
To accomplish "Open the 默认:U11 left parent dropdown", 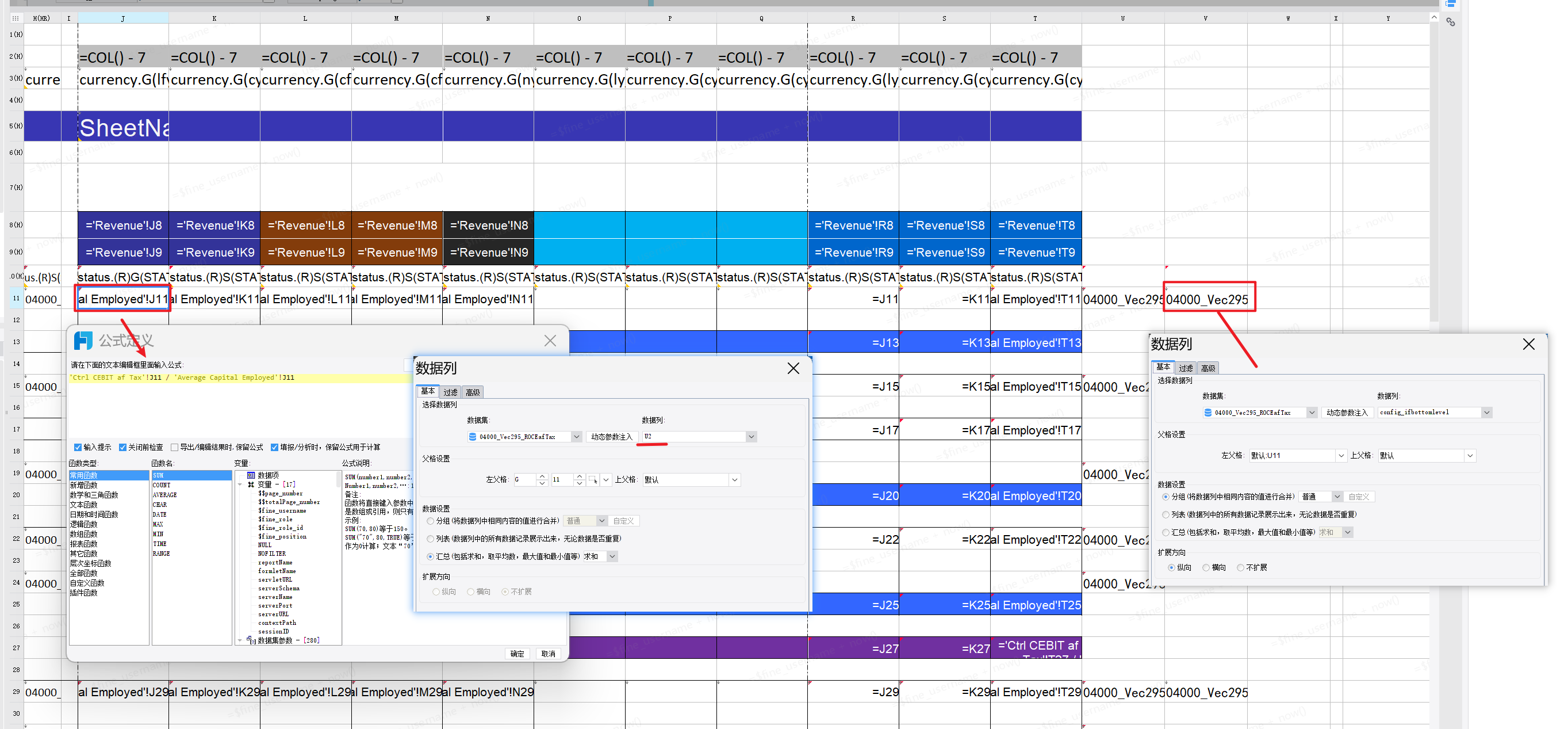I will 1340,456.
